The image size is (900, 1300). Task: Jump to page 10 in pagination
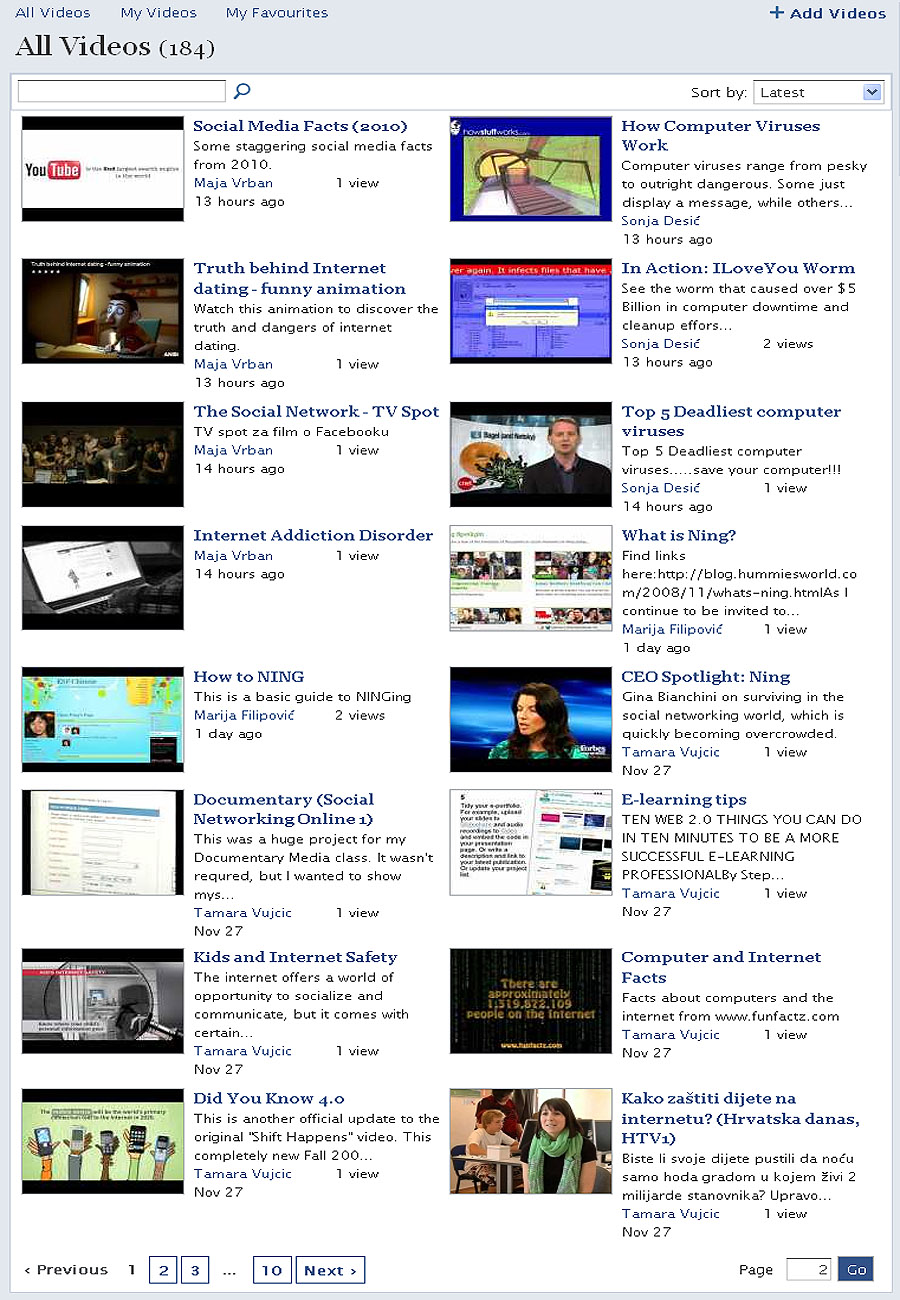click(x=271, y=1270)
